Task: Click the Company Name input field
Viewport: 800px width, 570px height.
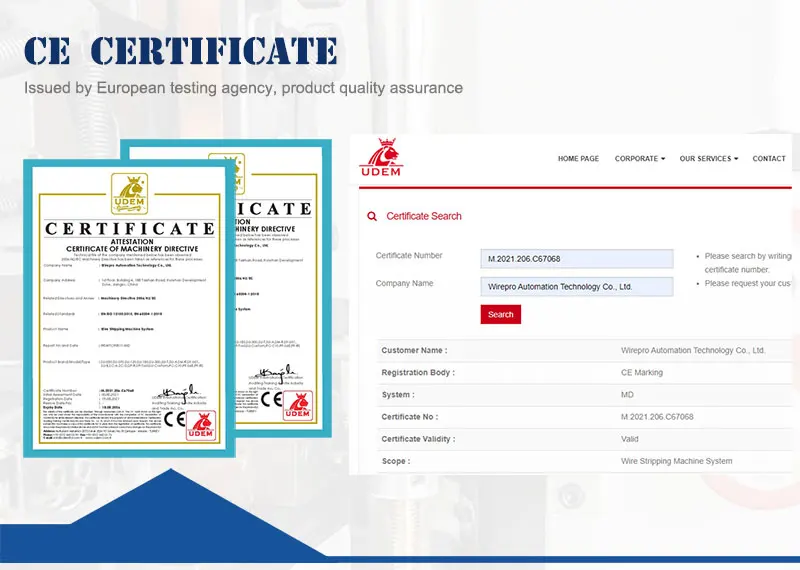Action: 577,286
